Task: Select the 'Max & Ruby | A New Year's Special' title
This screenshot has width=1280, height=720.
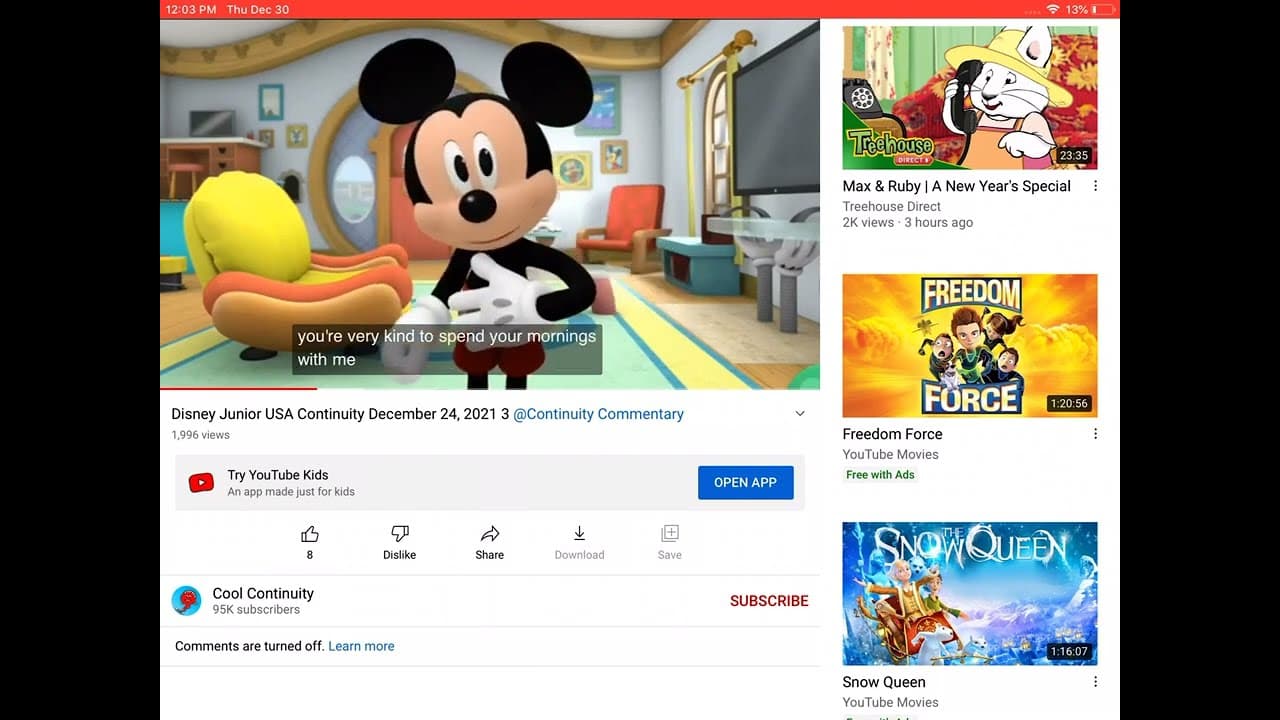Action: [x=956, y=186]
